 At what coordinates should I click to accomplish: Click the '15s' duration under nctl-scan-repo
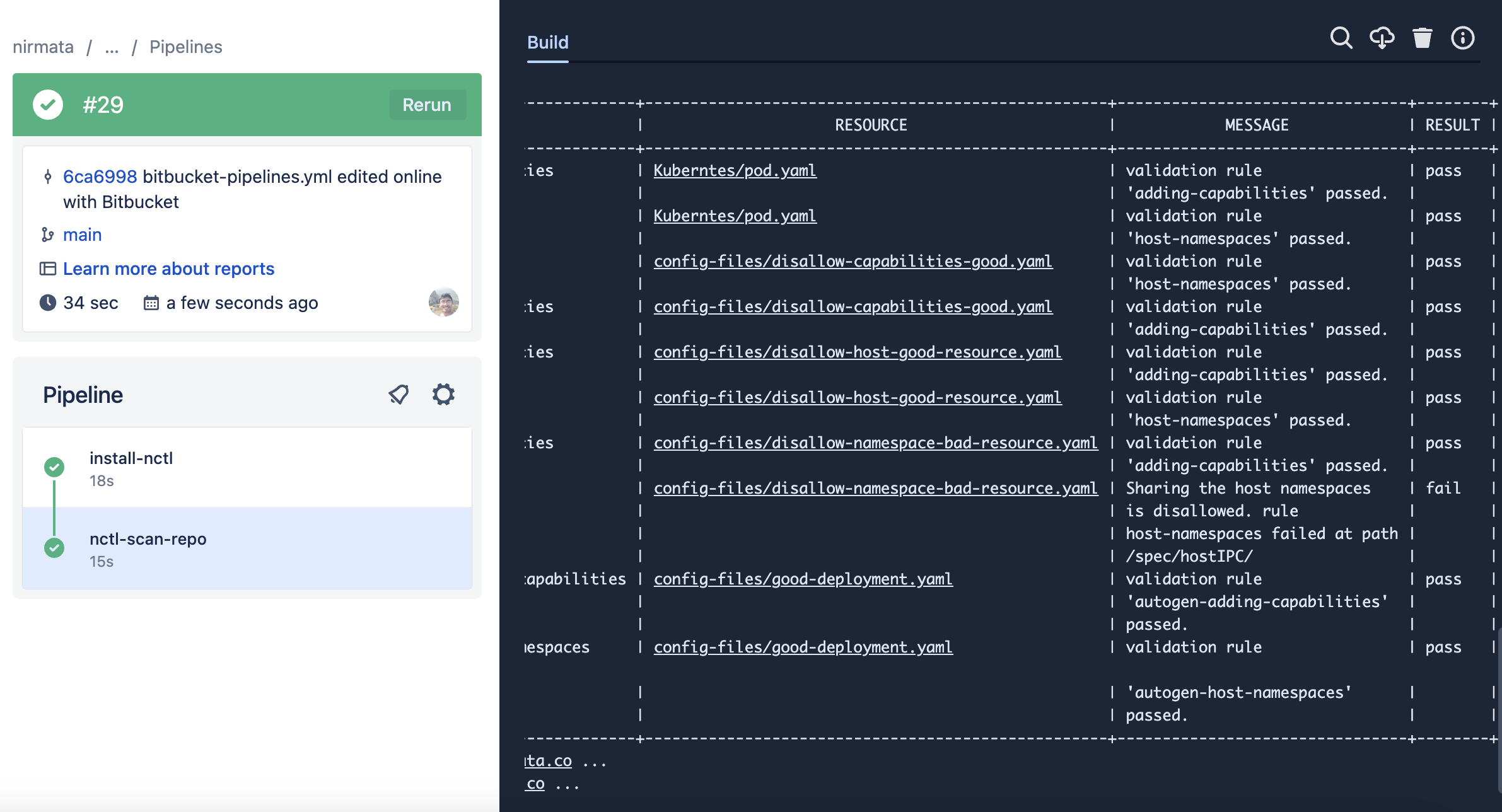point(102,562)
